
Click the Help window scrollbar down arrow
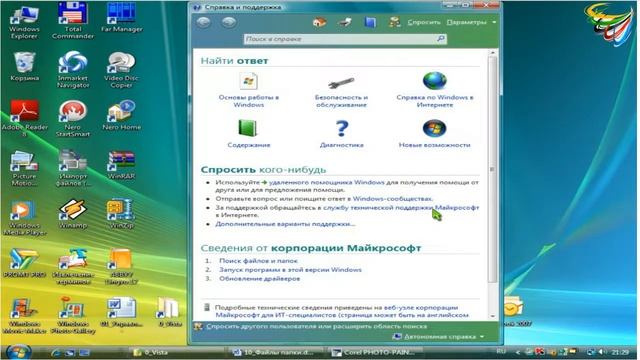(493, 316)
